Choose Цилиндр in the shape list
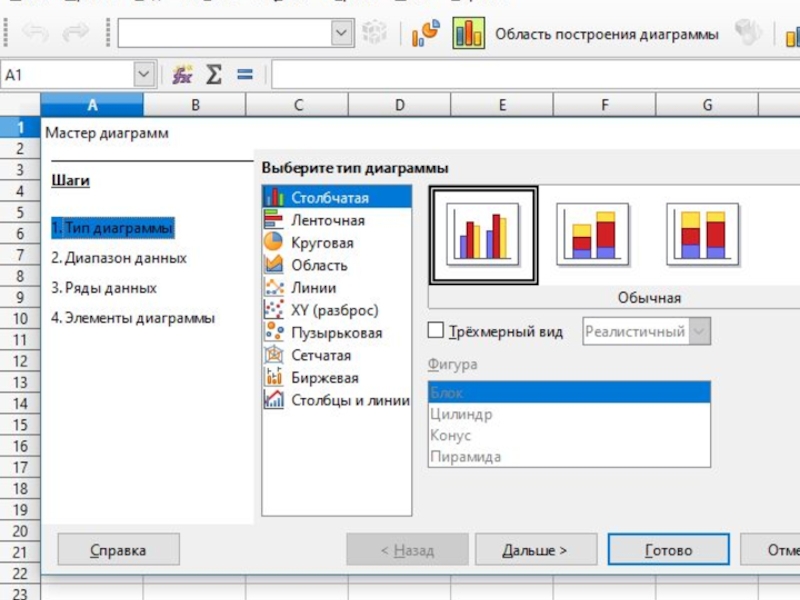Image resolution: width=800 pixels, height=600 pixels. [461, 414]
